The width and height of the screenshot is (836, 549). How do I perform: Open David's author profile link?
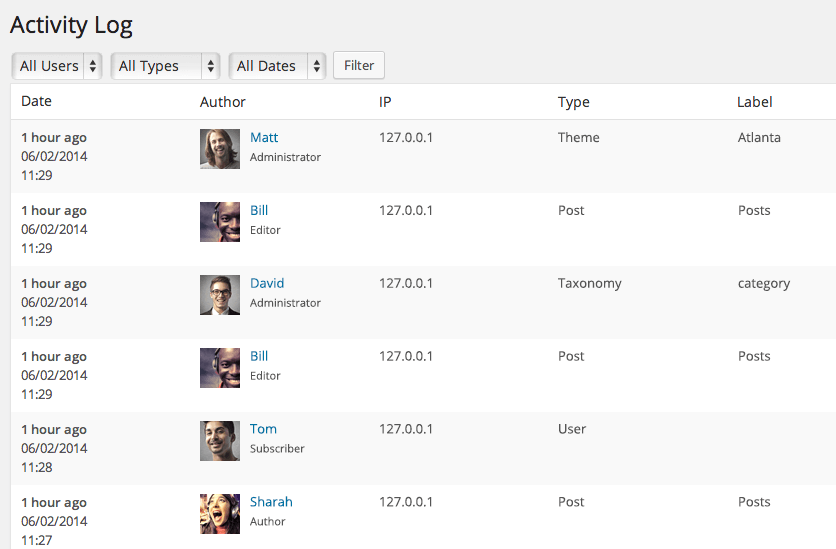point(267,283)
